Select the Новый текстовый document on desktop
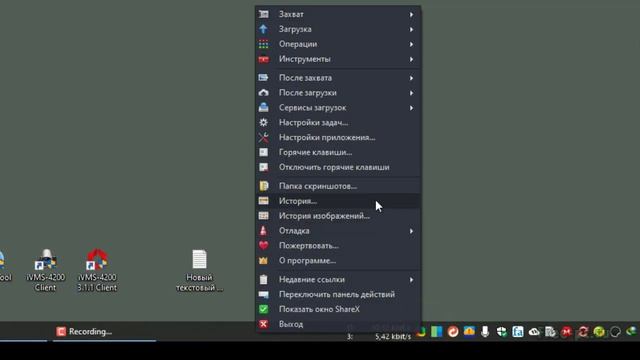This screenshot has height=360, width=640. coord(199,271)
